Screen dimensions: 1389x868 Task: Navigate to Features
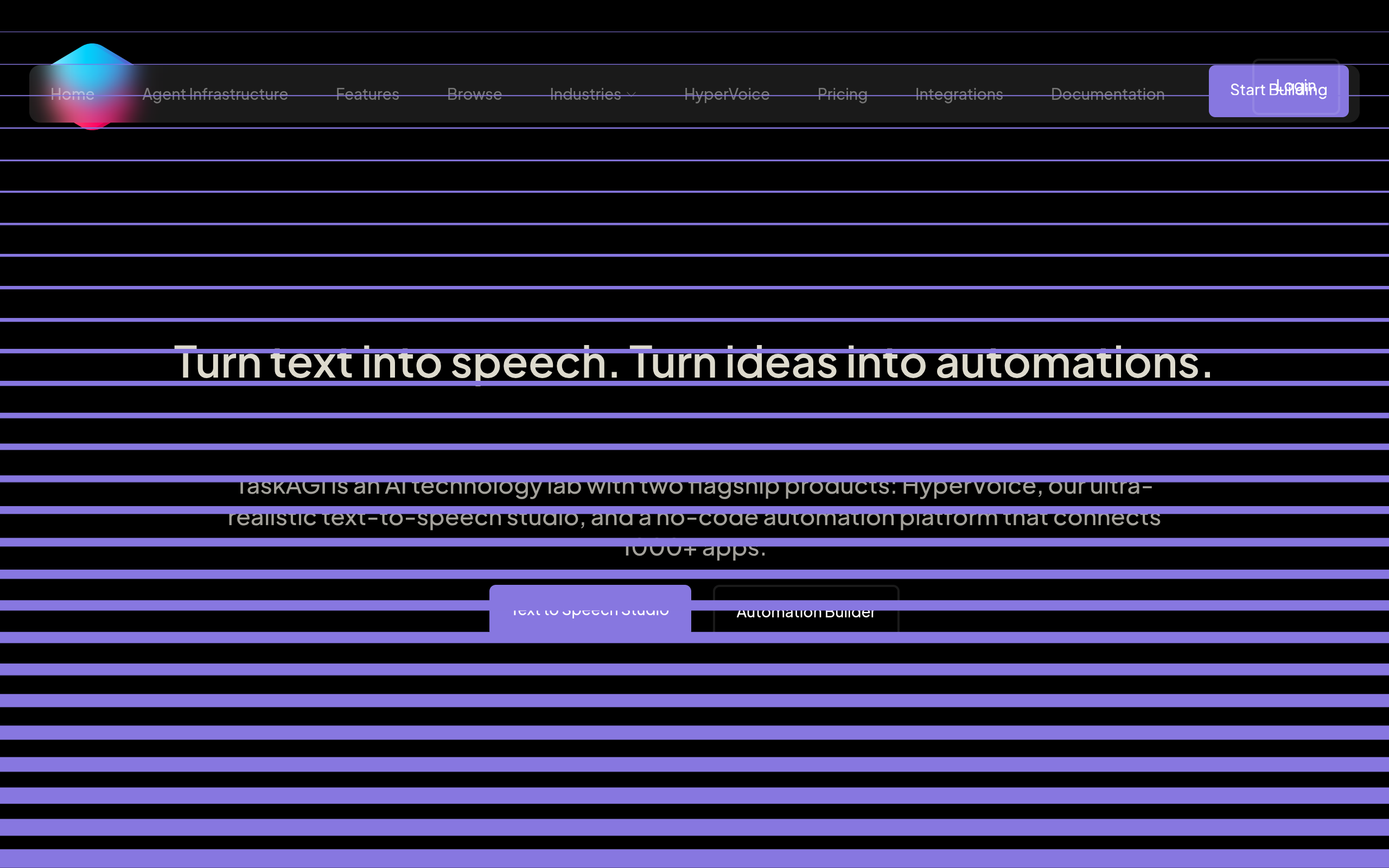[x=367, y=94]
